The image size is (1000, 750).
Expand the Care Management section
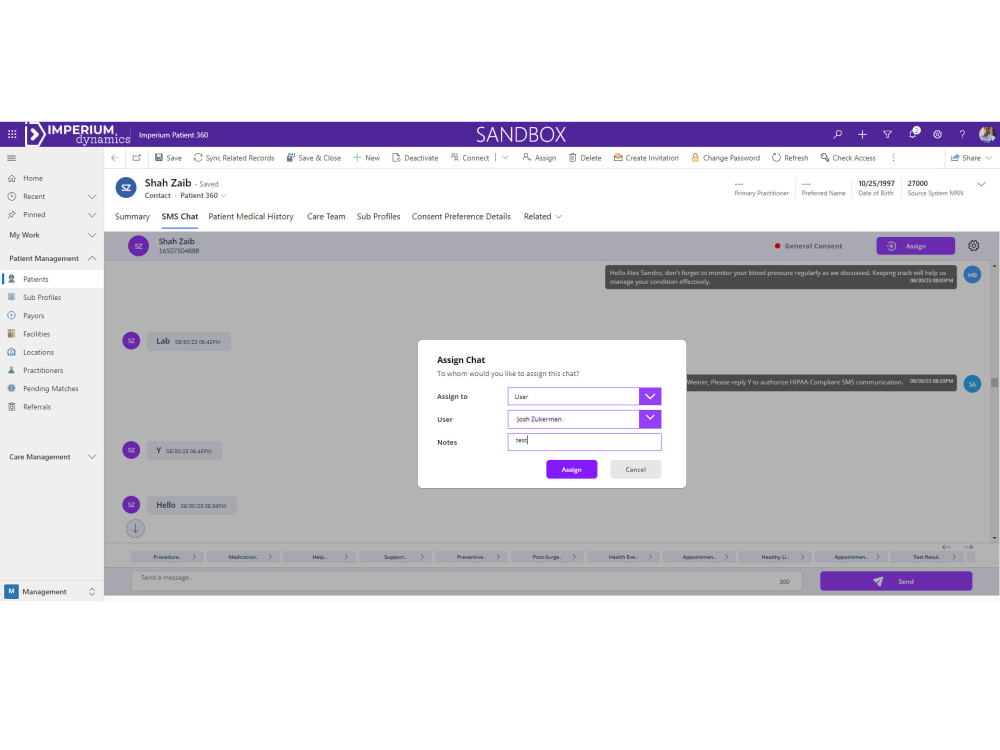91,457
